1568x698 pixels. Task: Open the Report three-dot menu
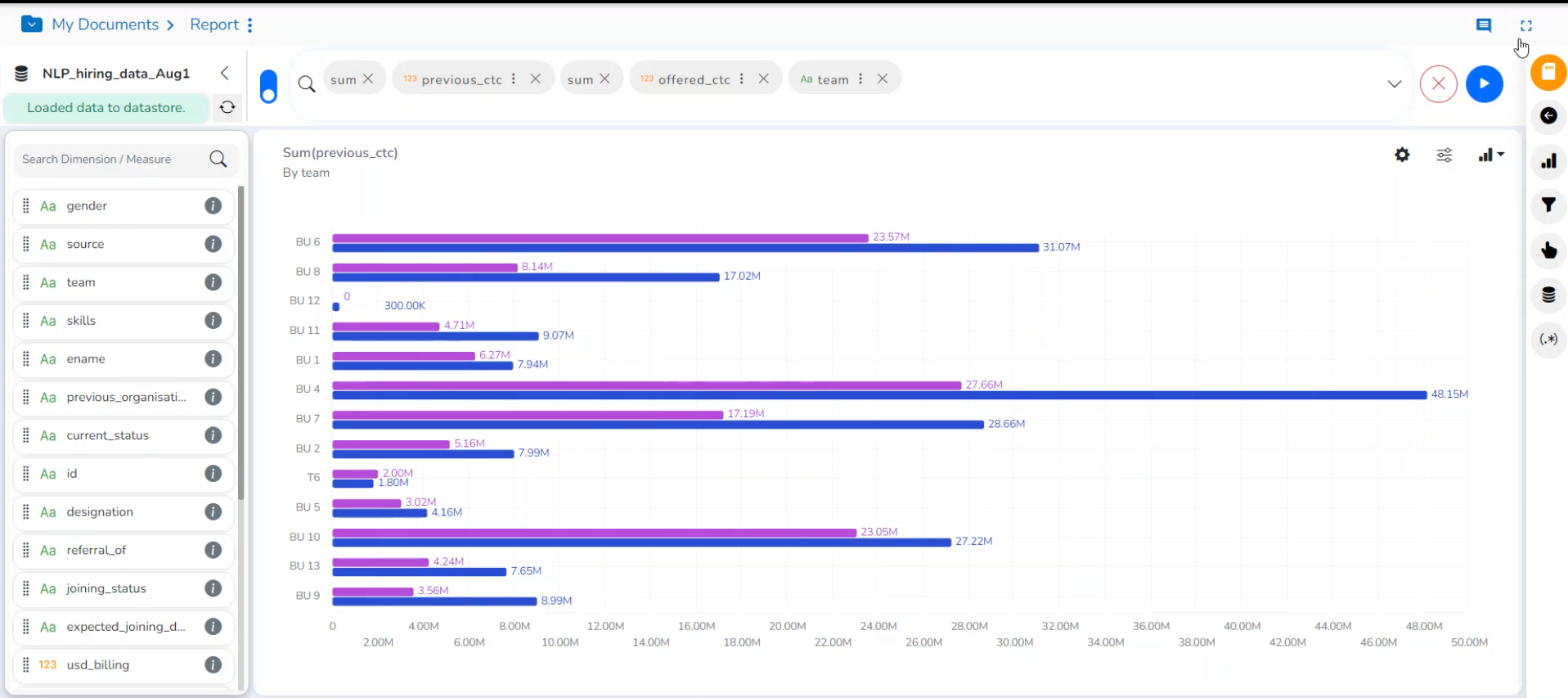[x=249, y=25]
